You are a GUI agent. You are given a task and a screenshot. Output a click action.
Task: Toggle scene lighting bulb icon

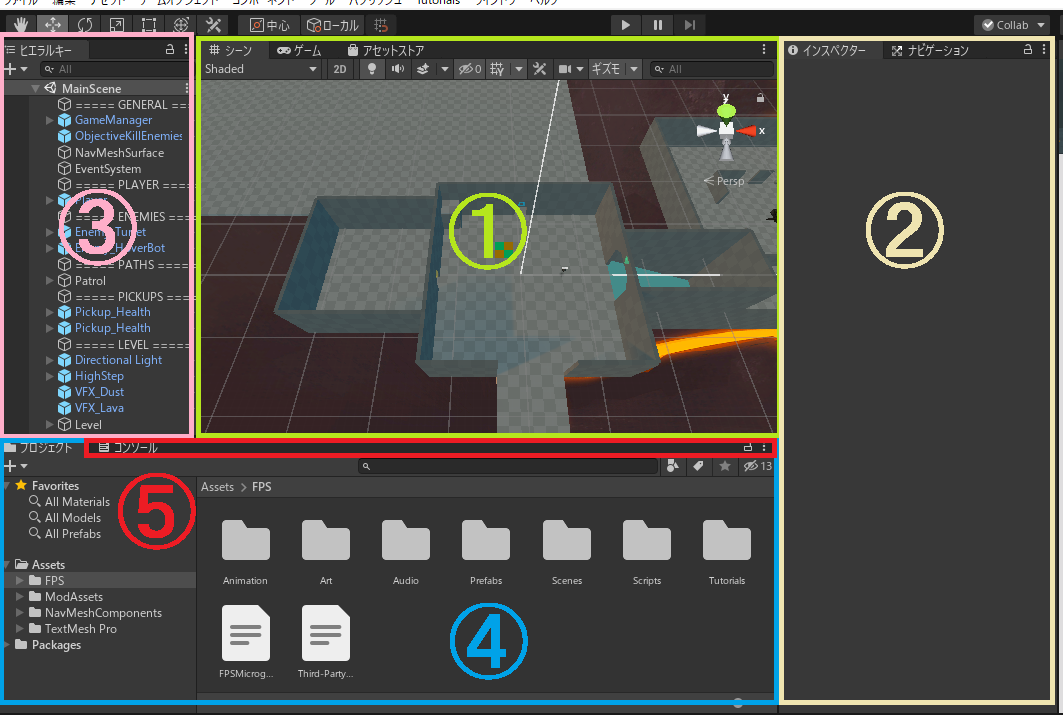372,69
